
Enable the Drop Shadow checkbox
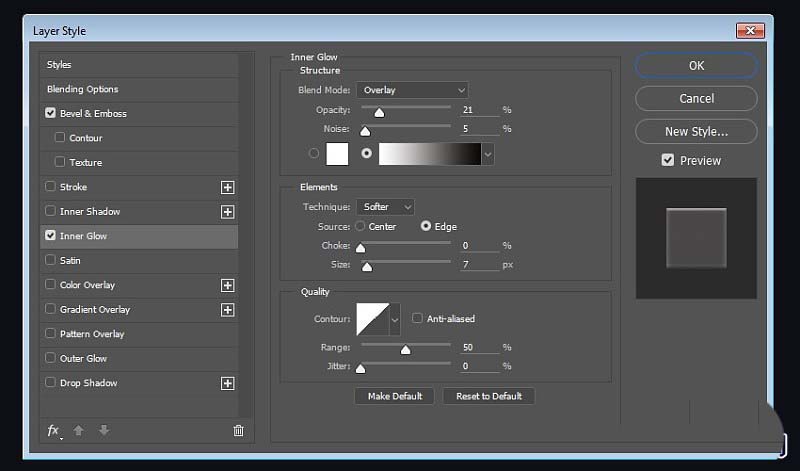click(50, 382)
